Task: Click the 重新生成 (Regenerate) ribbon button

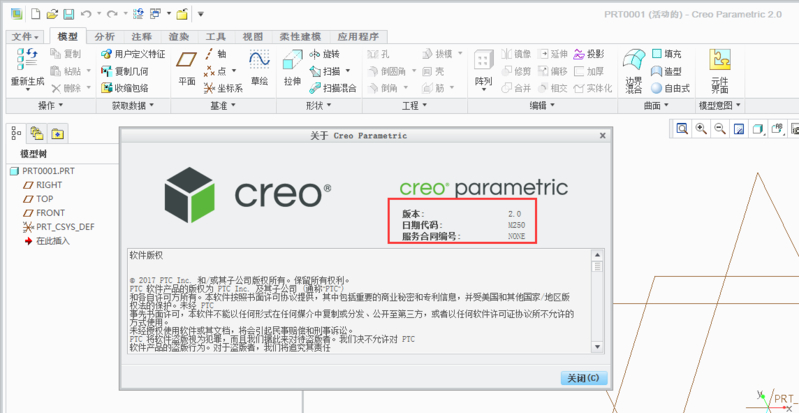Action: [28, 70]
